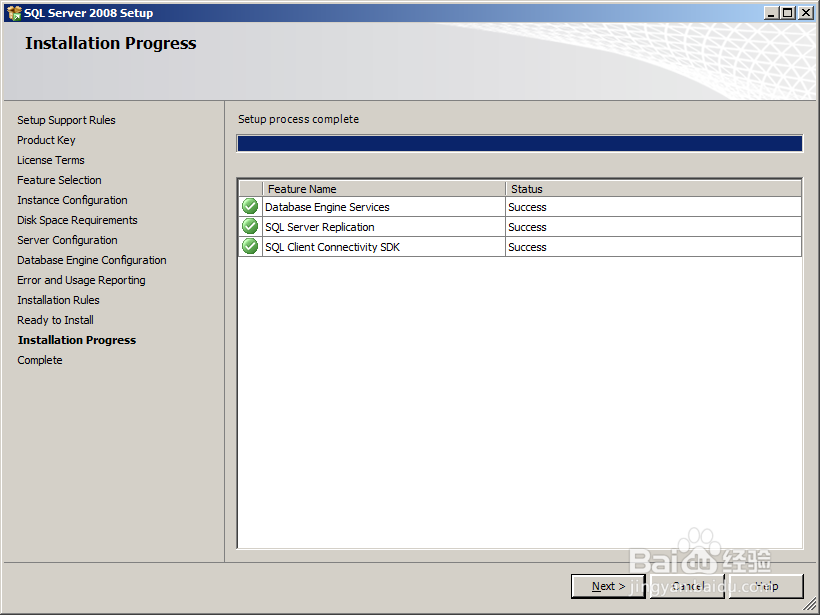Select the Feature Selection step

coord(59,180)
